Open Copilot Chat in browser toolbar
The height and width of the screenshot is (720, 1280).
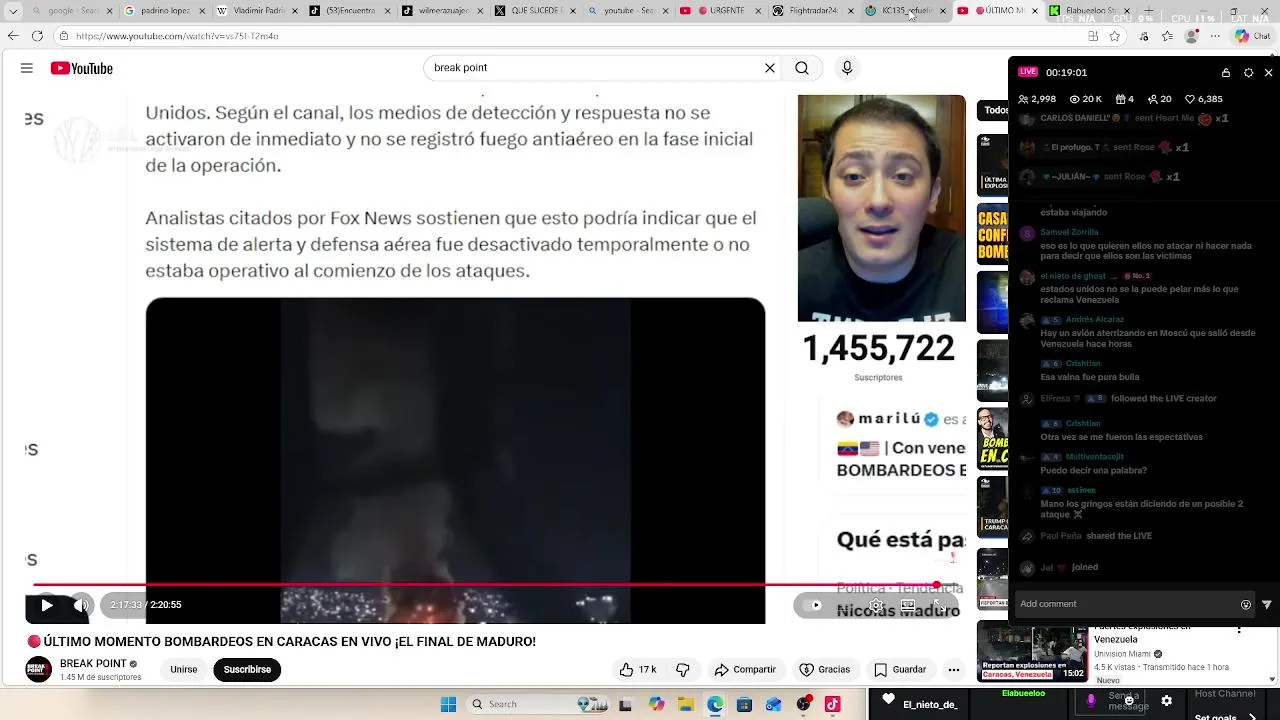click(1252, 36)
